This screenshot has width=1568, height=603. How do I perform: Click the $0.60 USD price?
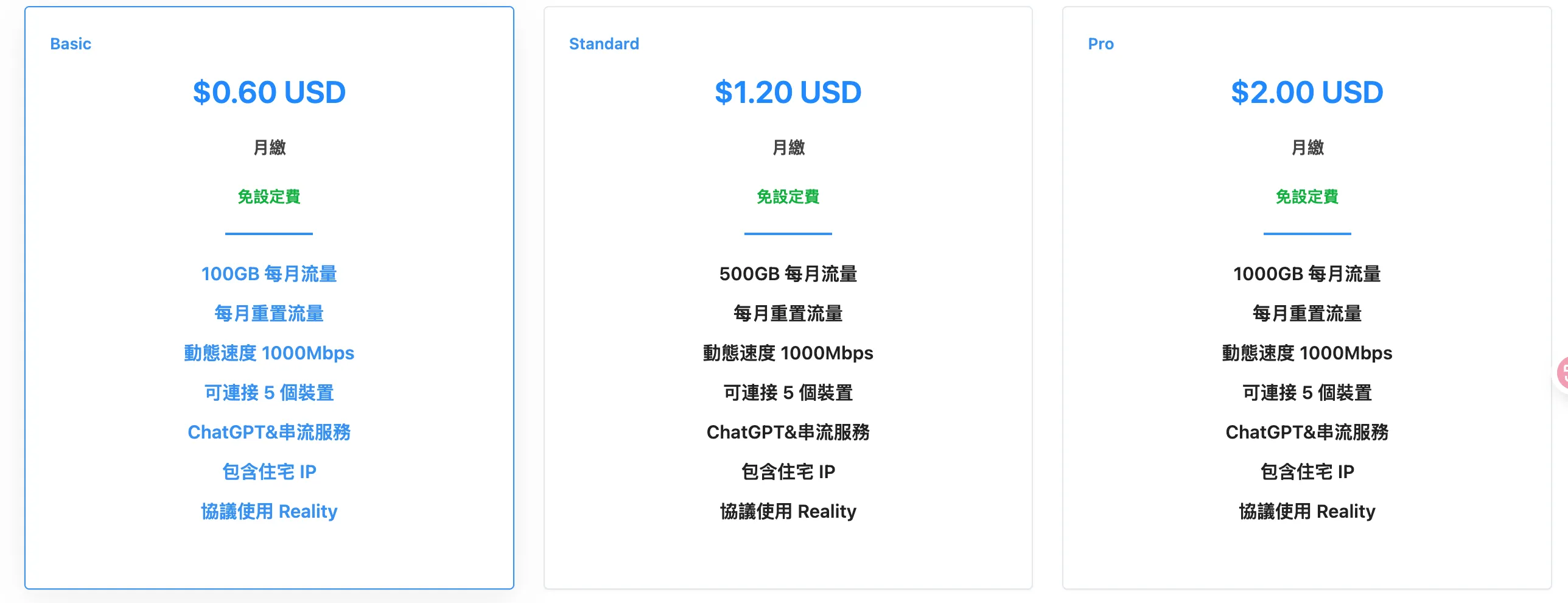[x=269, y=93]
